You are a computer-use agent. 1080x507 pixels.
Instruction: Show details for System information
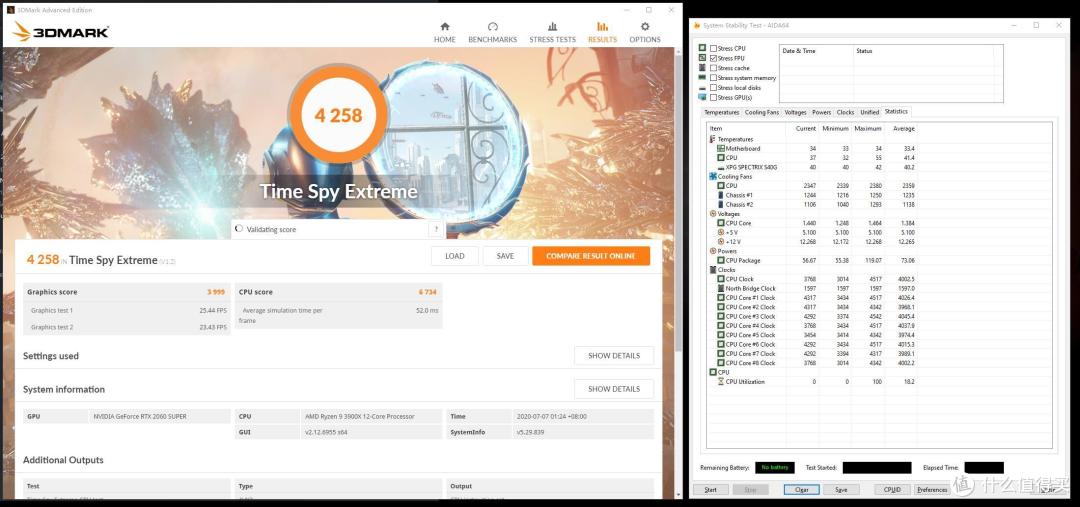[614, 389]
